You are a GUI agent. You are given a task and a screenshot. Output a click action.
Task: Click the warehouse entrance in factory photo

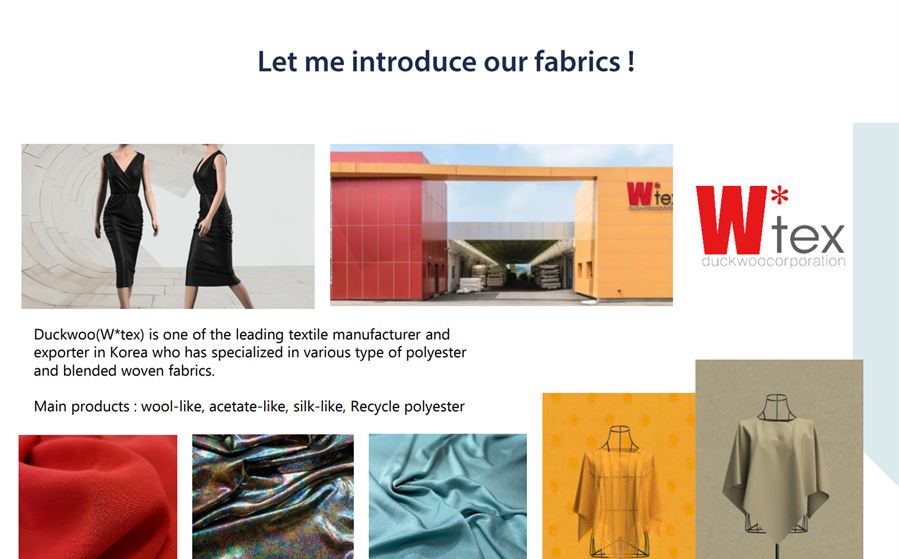coord(510,266)
